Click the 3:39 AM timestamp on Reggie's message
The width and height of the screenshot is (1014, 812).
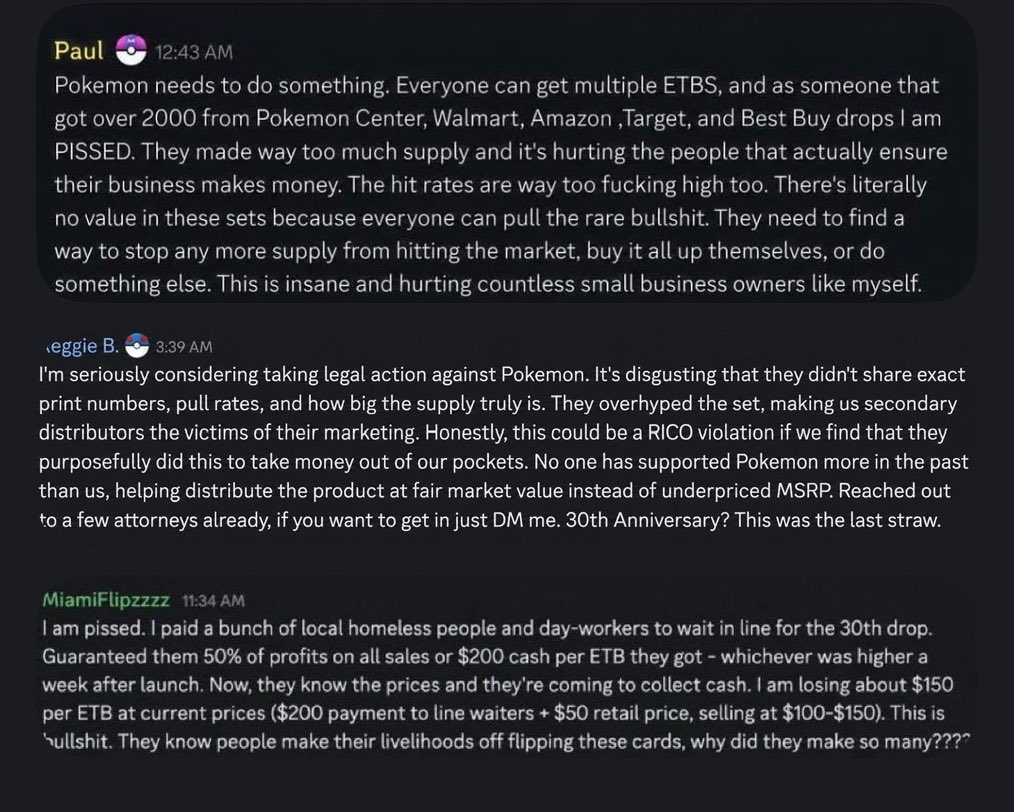pyautogui.click(x=184, y=347)
